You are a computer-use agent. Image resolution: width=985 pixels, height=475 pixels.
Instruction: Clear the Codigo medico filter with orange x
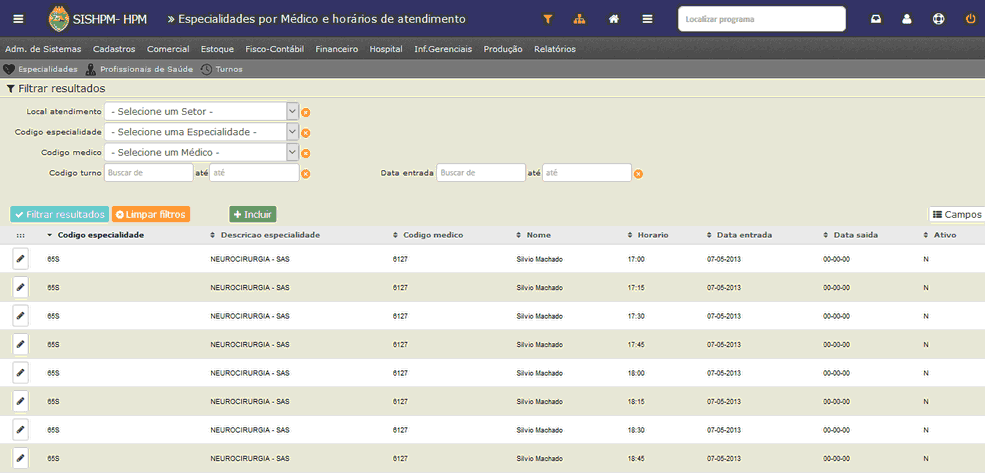coord(306,153)
